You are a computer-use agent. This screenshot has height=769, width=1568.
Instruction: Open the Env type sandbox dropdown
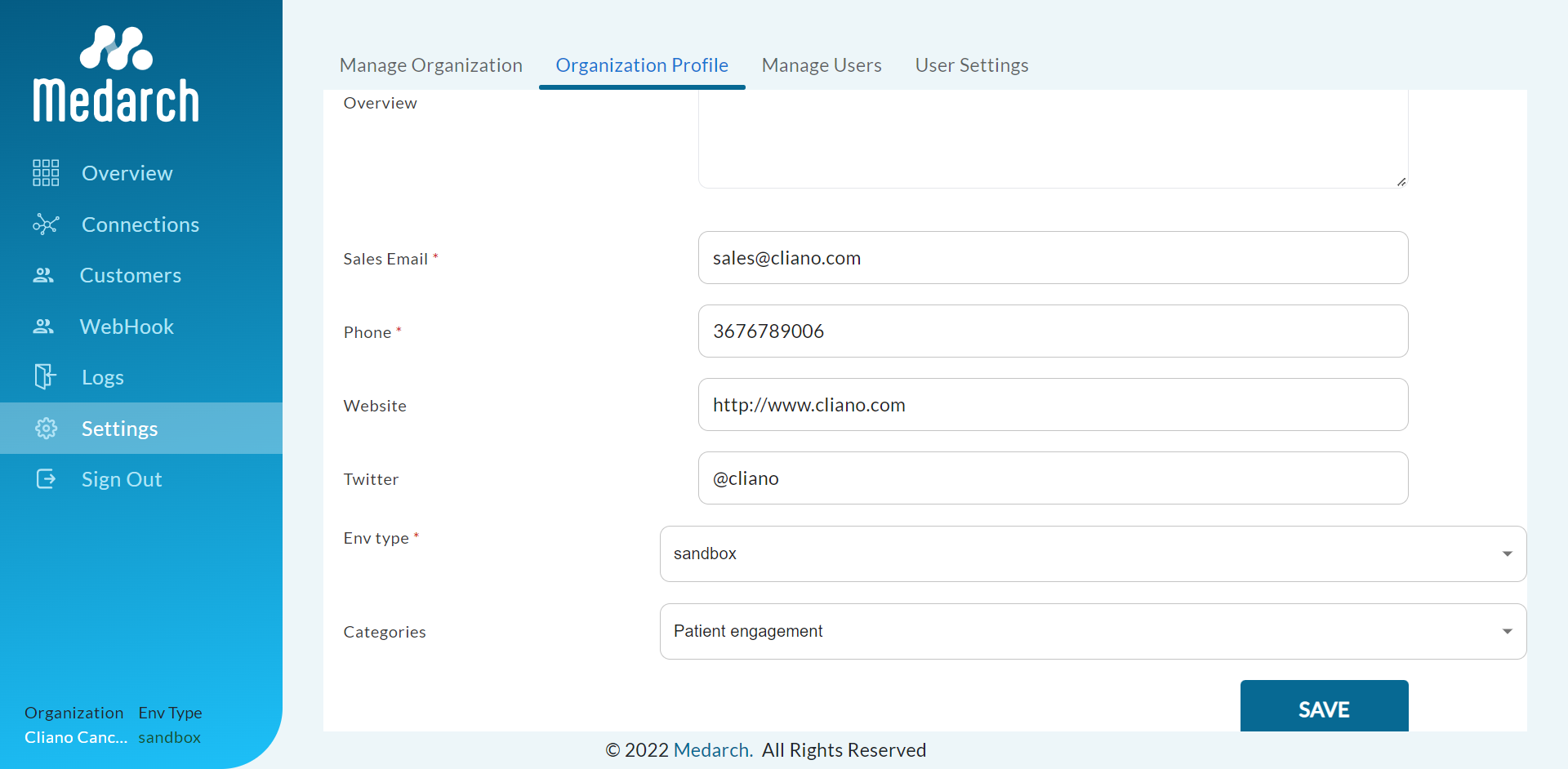tap(1093, 553)
